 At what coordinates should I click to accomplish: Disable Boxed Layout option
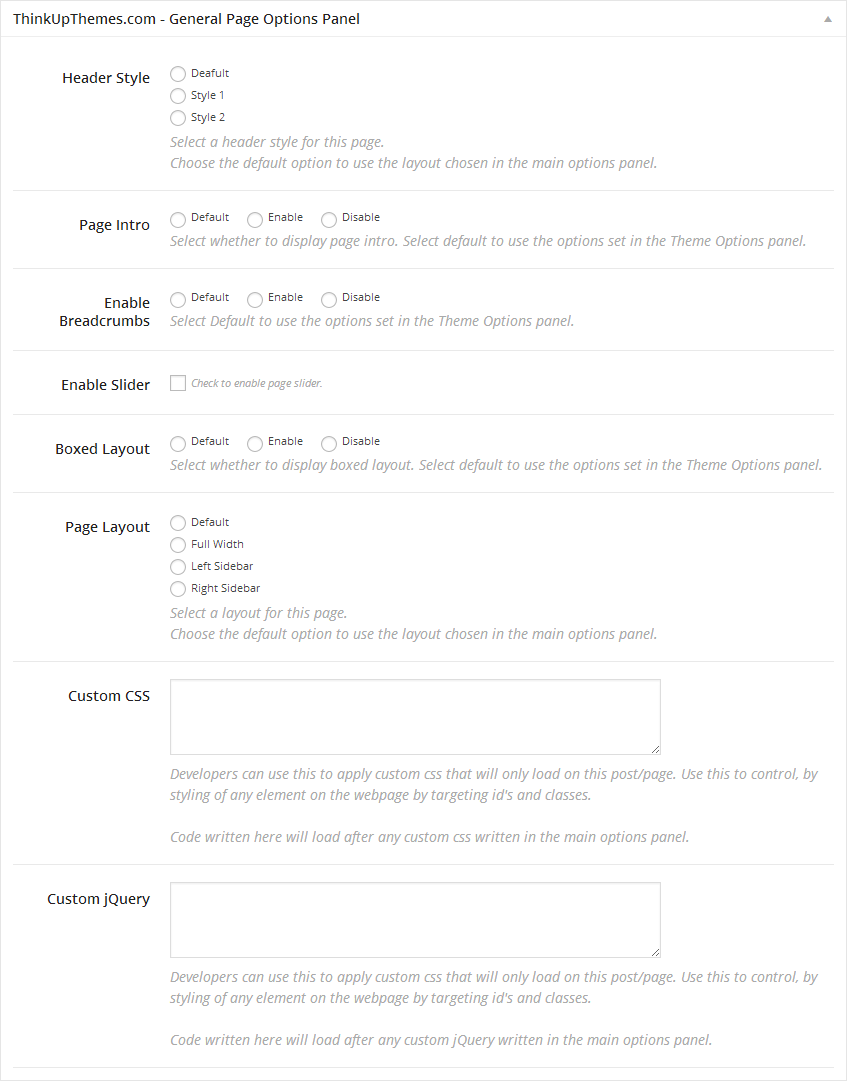[x=329, y=443]
